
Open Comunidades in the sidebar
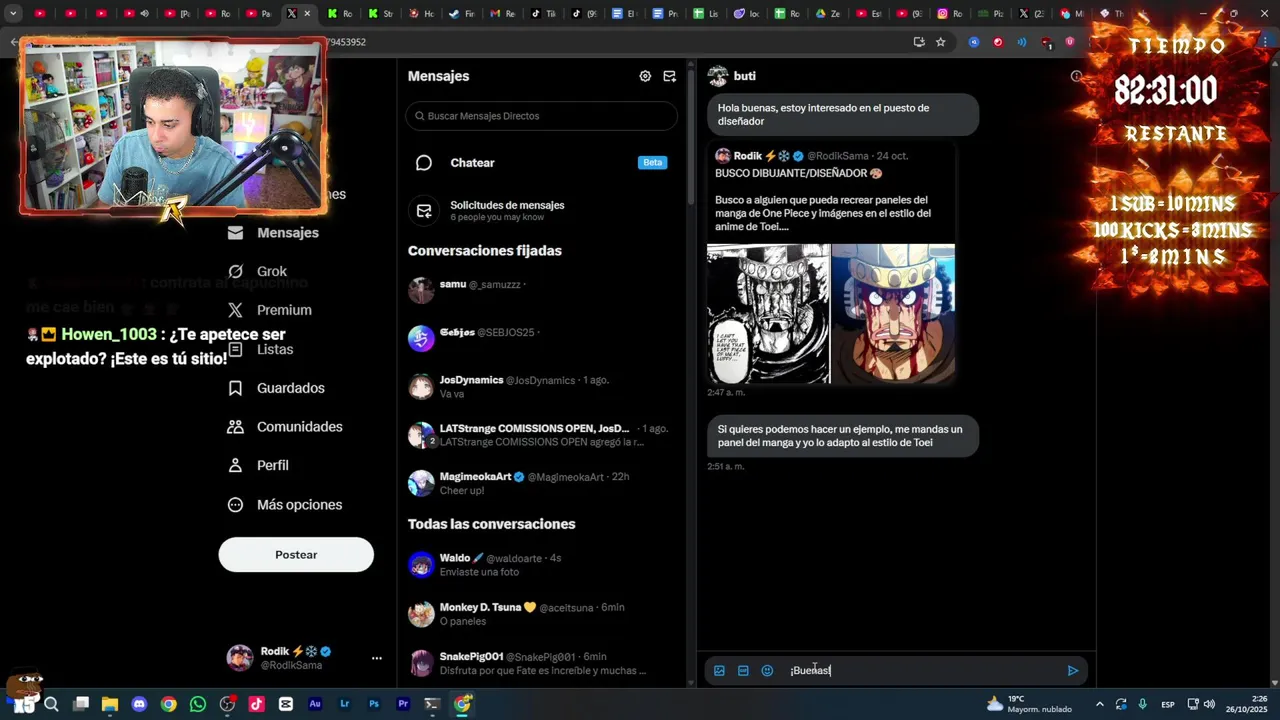pyautogui.click(x=285, y=427)
